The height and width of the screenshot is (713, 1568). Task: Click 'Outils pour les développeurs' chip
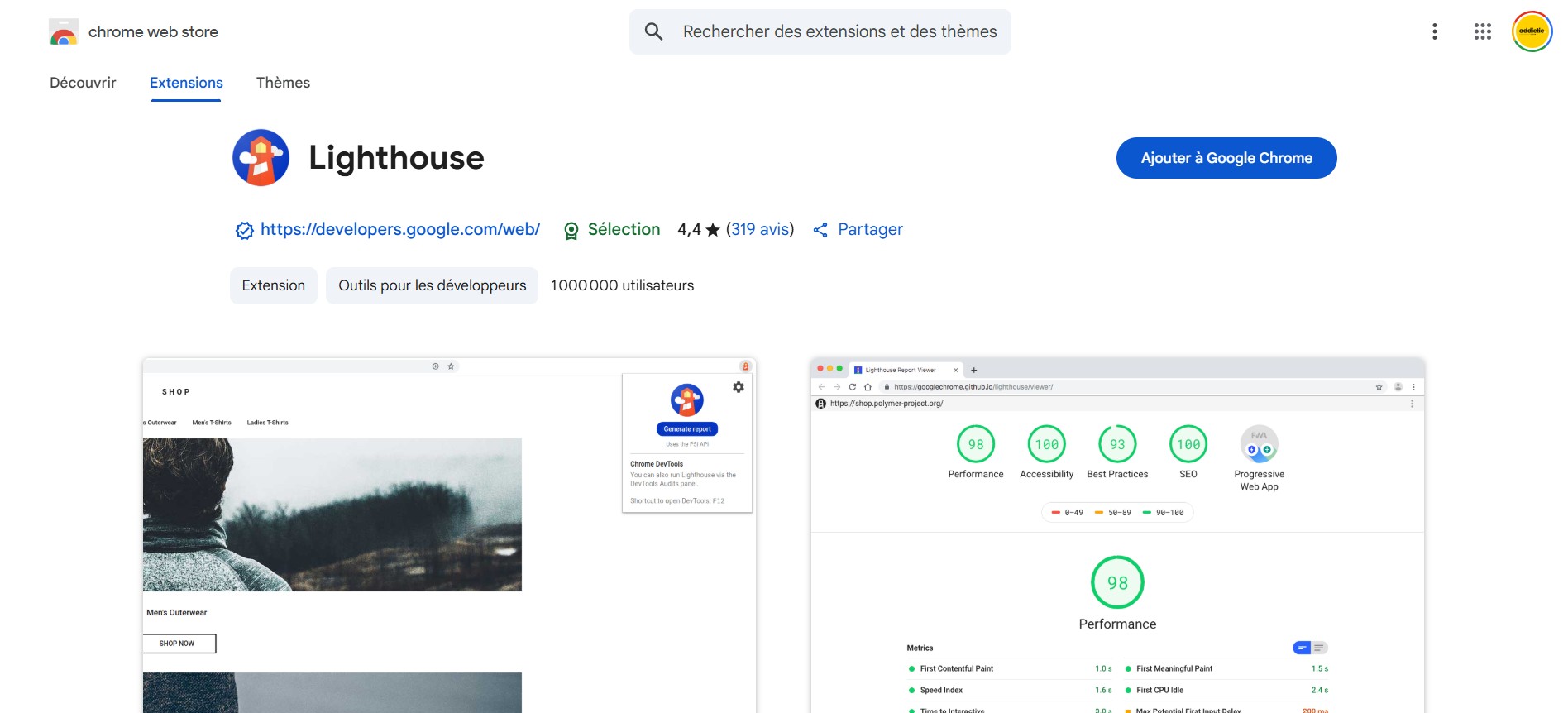432,285
